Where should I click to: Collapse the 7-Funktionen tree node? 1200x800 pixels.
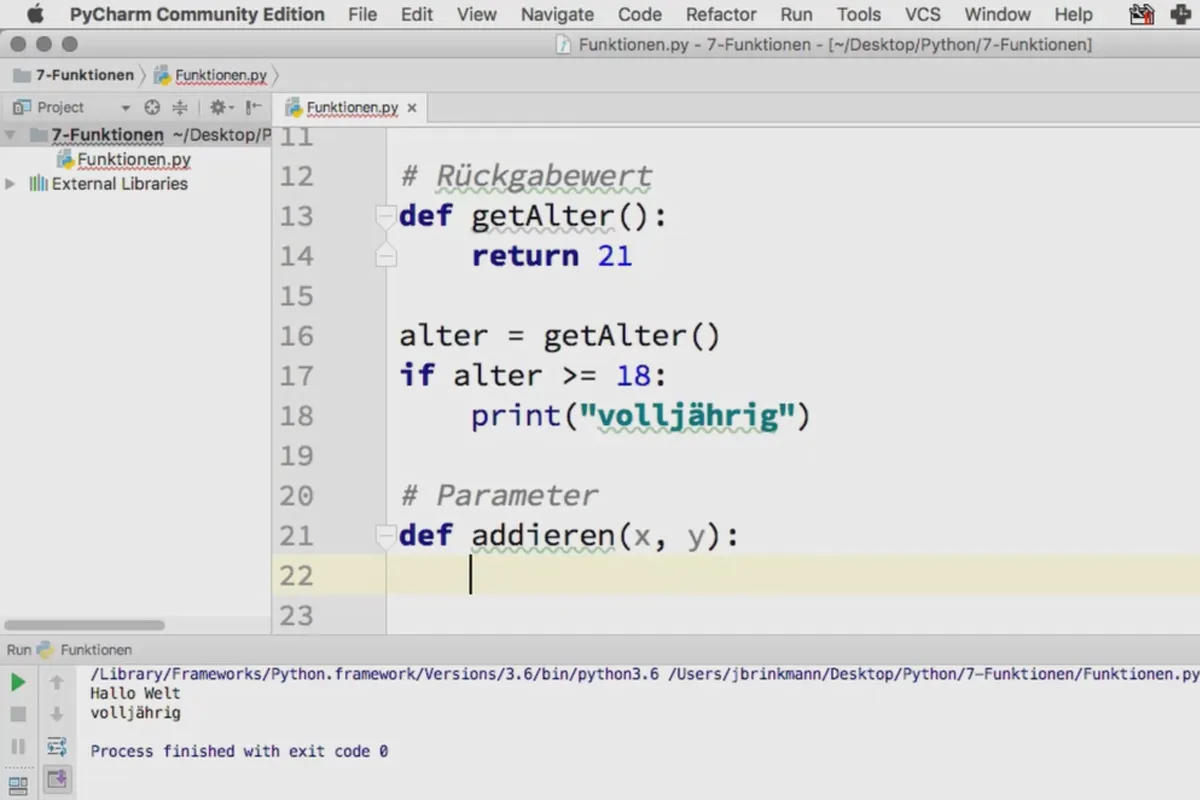point(10,135)
